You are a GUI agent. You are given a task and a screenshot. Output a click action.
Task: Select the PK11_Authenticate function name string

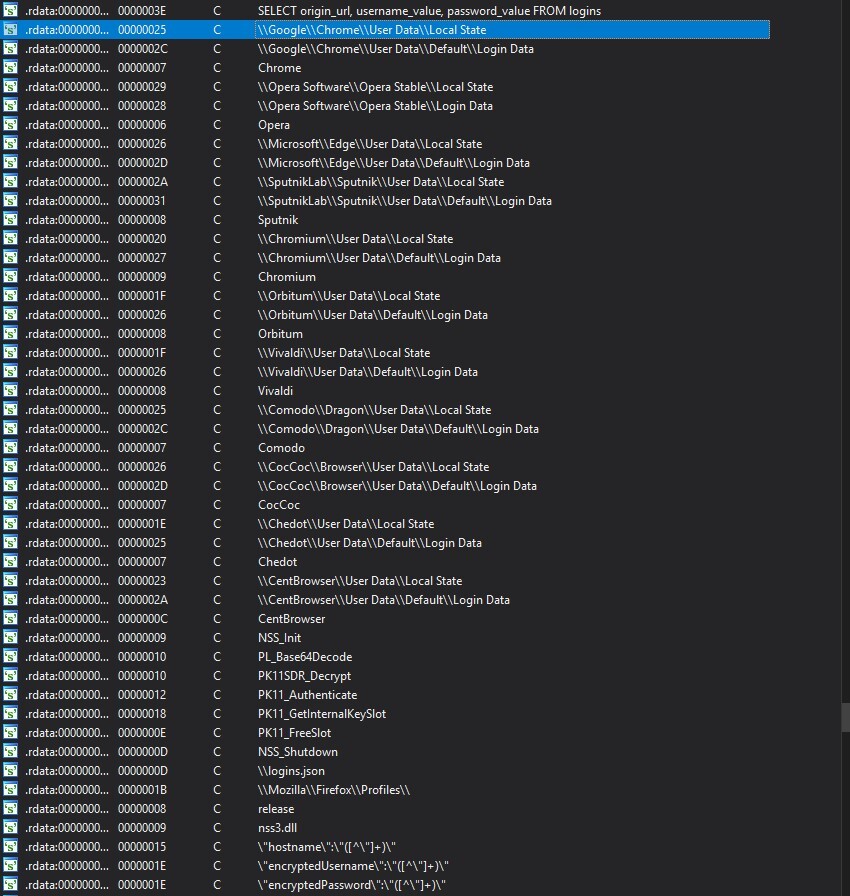(x=307, y=695)
